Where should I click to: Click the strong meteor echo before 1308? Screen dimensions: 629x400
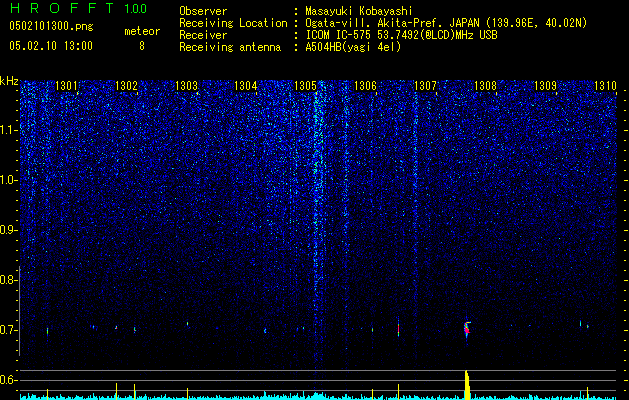[467, 329]
